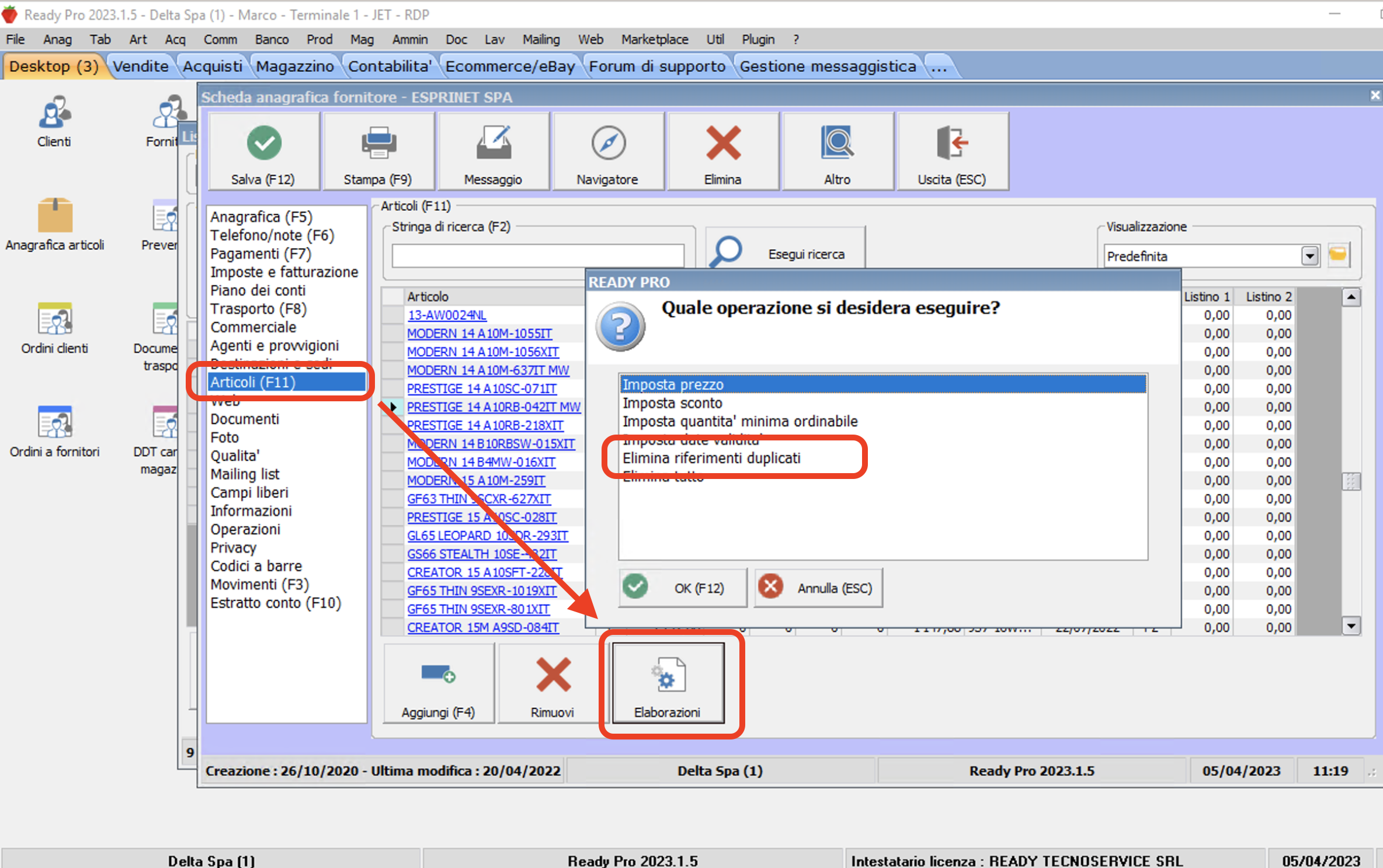This screenshot has height=868, width=1383.
Task: Click the Articolo column header
Action: [x=494, y=297]
